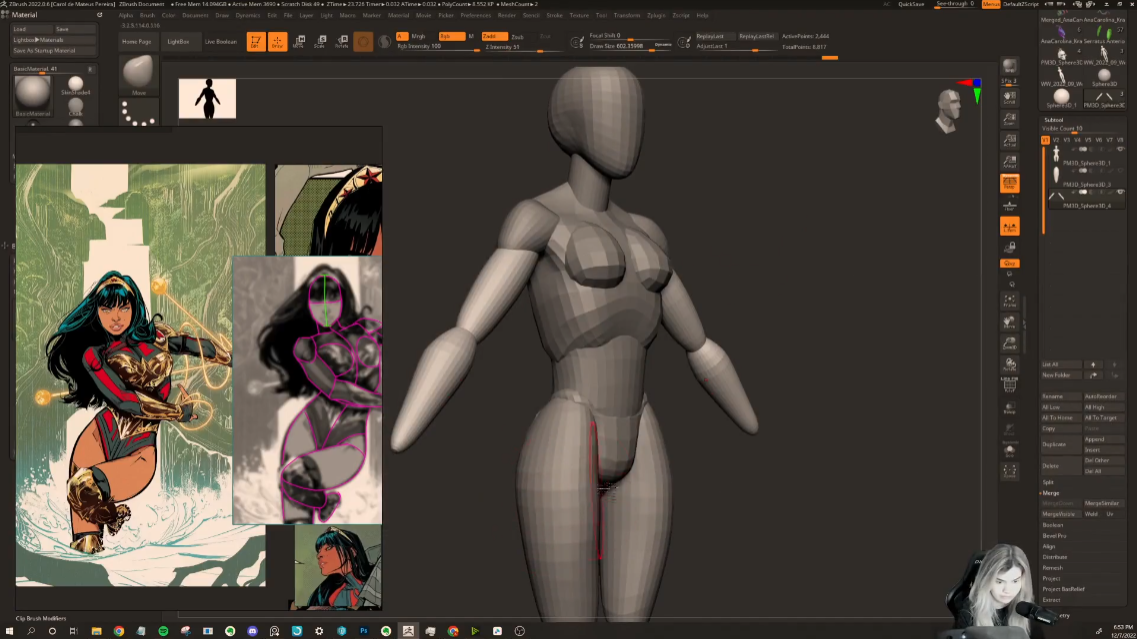Click Live Boolean button

point(221,41)
